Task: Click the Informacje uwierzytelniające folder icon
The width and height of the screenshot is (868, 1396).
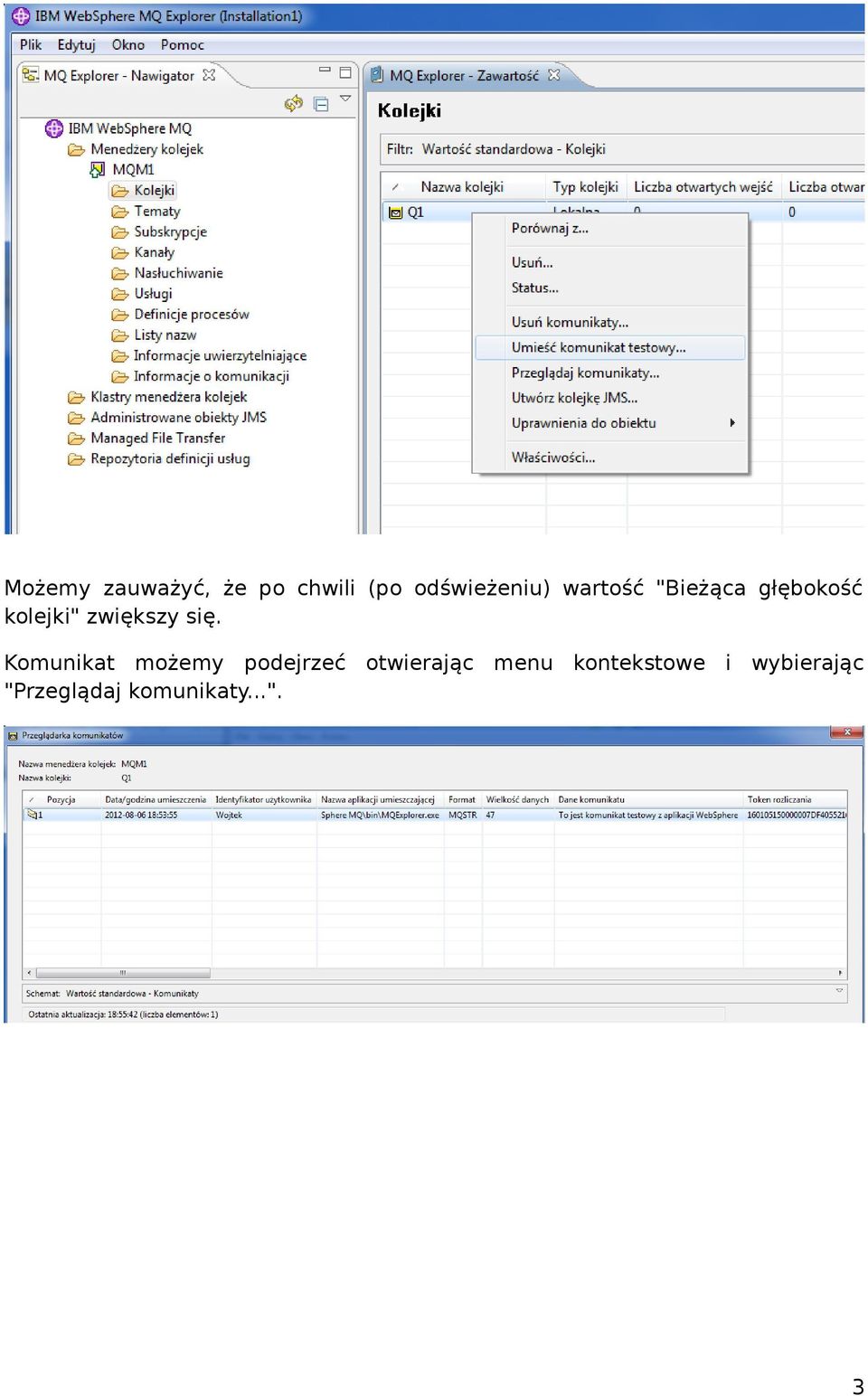Action: click(120, 356)
